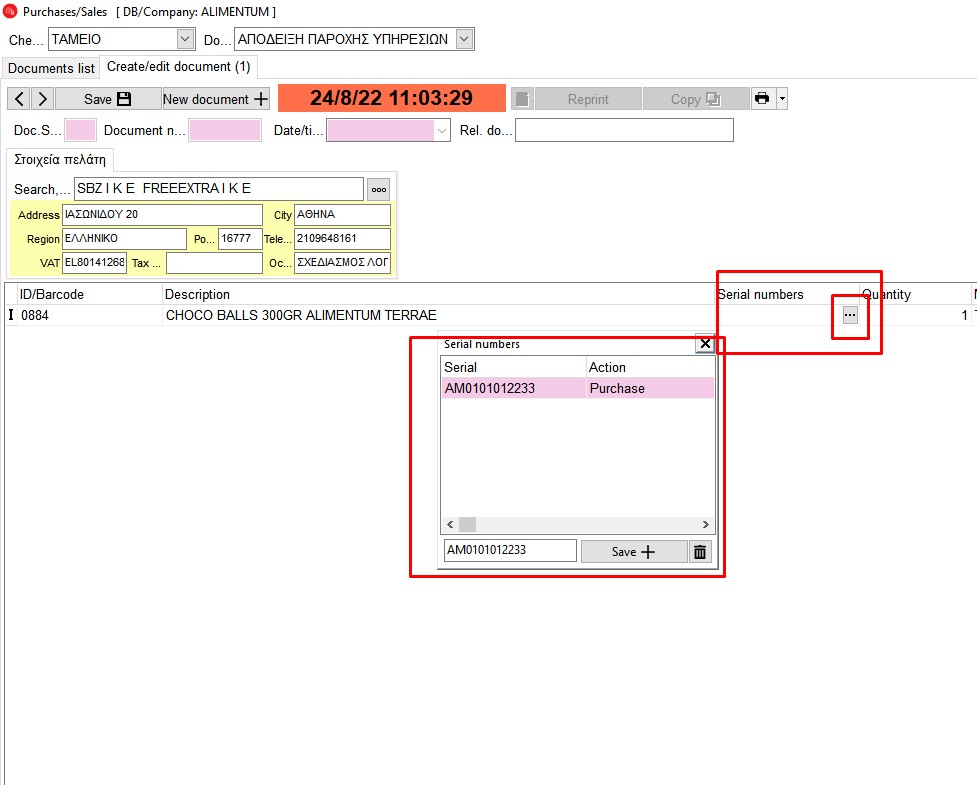This screenshot has width=977, height=785.
Task: Create a New document
Action: pyautogui.click(x=216, y=99)
